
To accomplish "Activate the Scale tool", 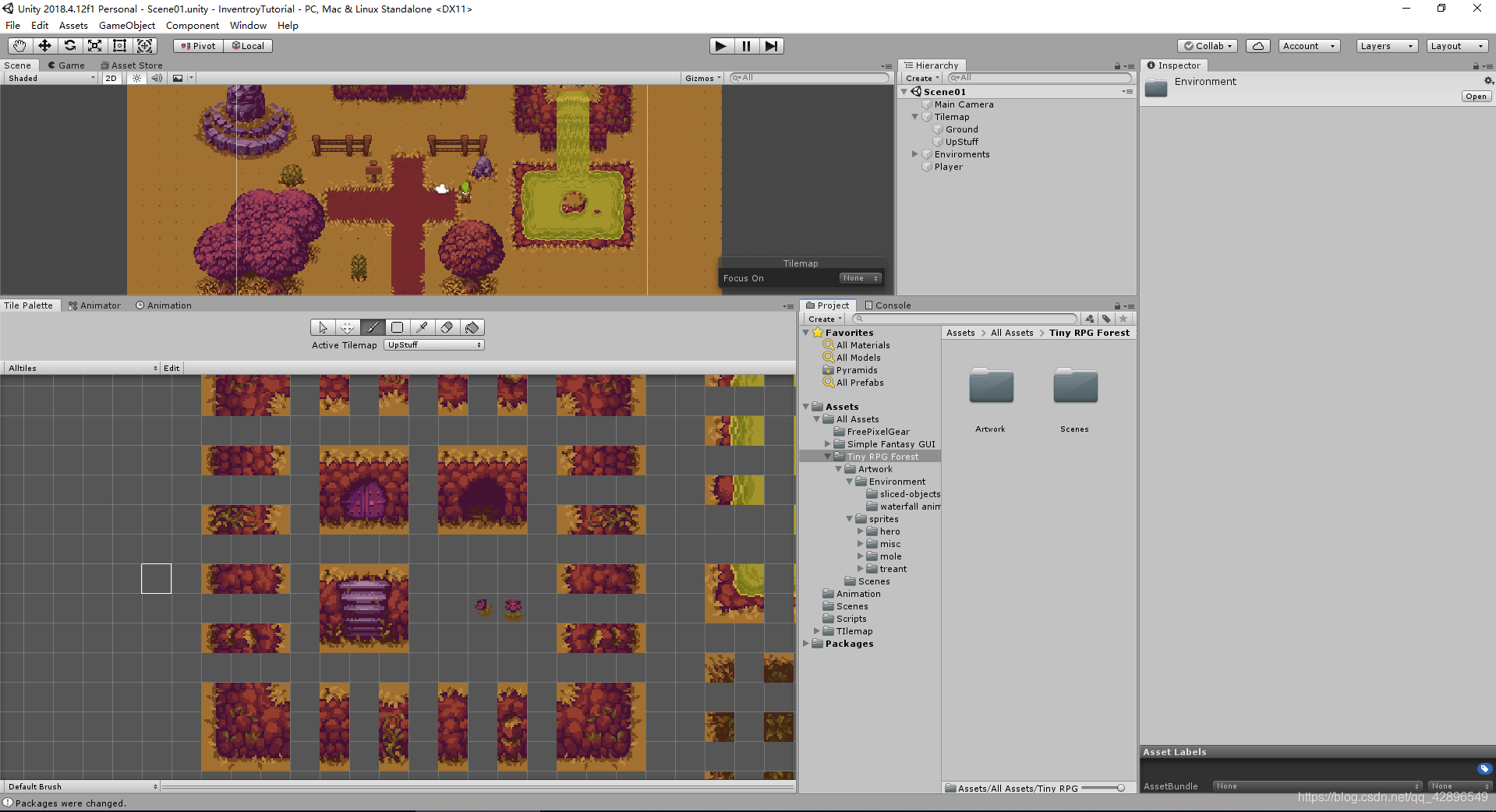I will (94, 45).
